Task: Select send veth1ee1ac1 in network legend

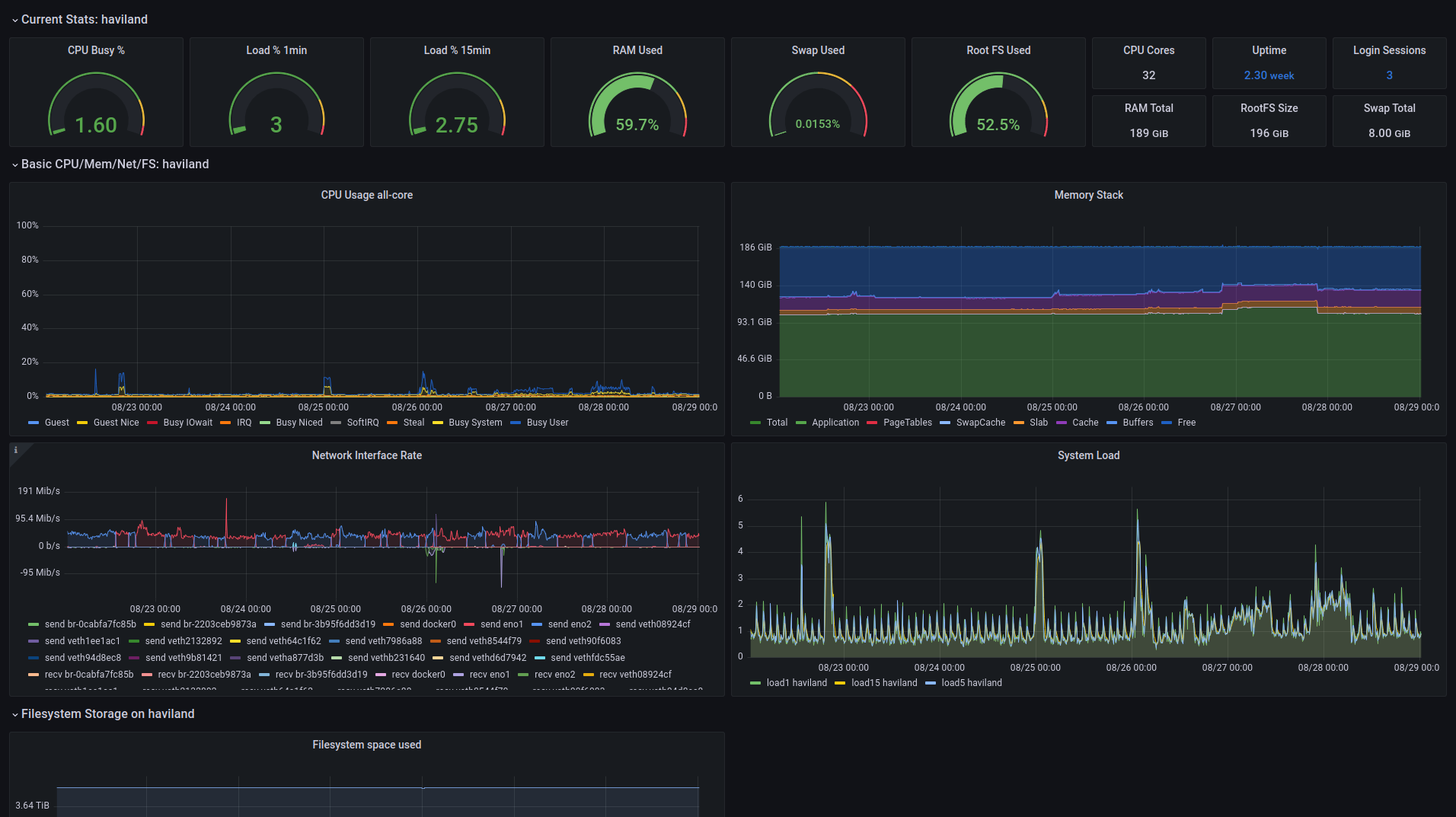Action: pos(82,641)
